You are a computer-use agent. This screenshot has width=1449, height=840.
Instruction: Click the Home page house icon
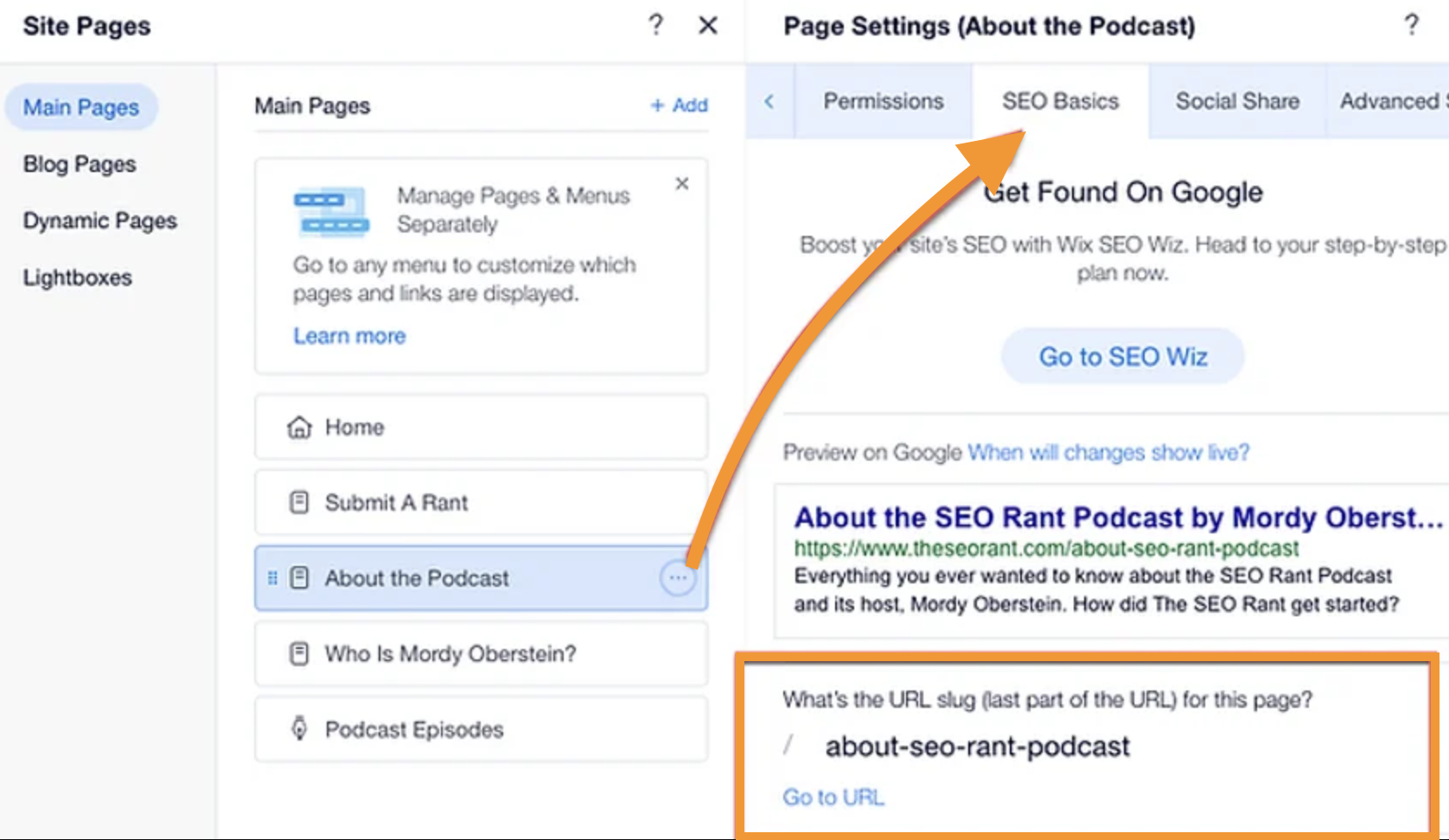(x=299, y=427)
